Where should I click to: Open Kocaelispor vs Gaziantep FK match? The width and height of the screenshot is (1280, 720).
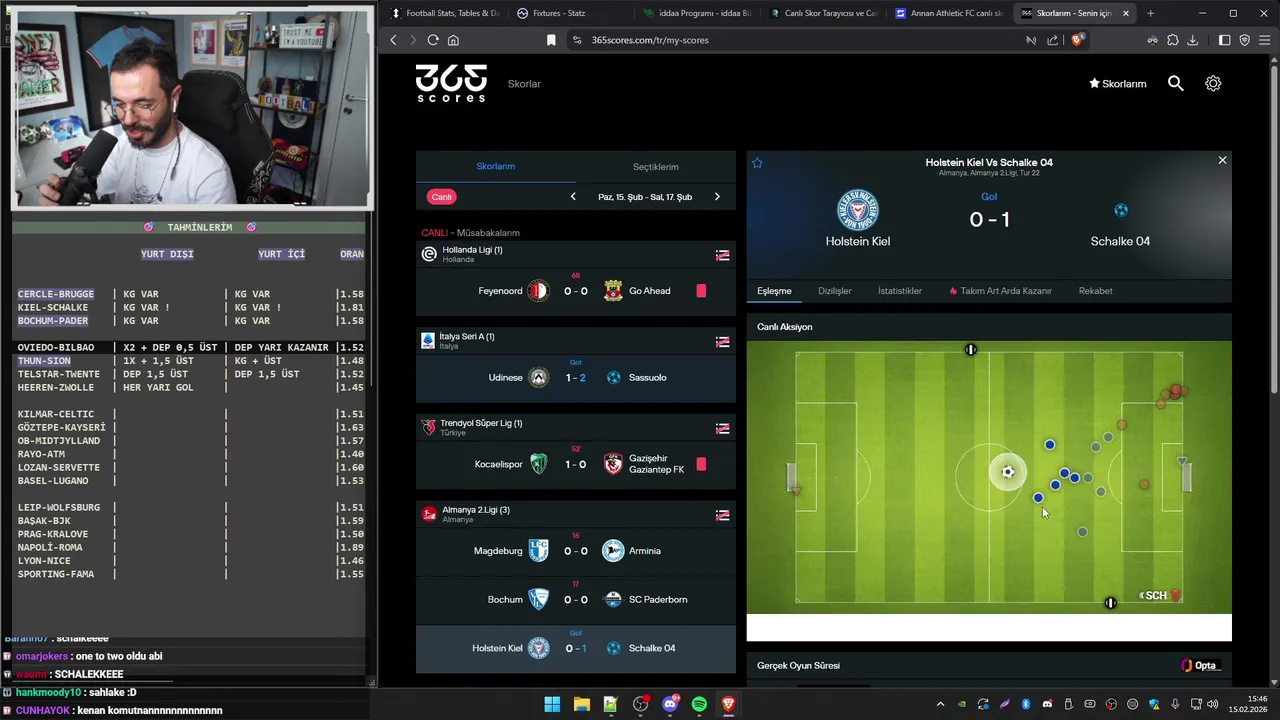coord(576,464)
